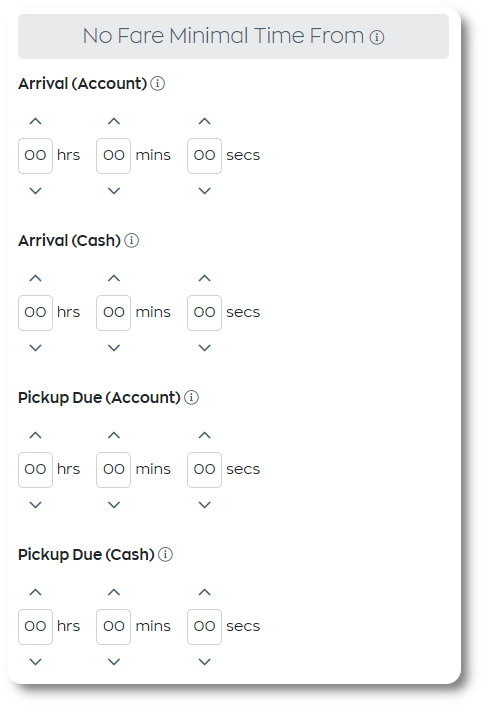Increase hours for Pickup Due (Account)

pos(35,435)
